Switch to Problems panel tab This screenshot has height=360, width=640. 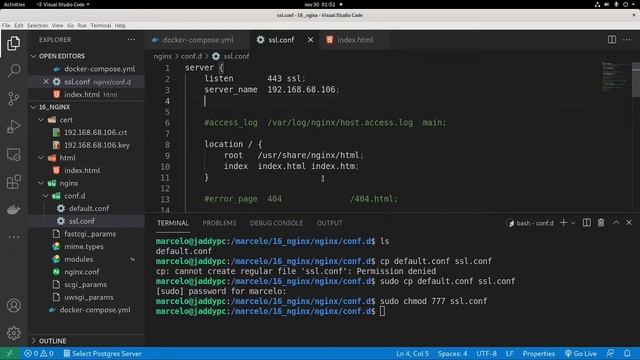pyautogui.click(x=219, y=223)
